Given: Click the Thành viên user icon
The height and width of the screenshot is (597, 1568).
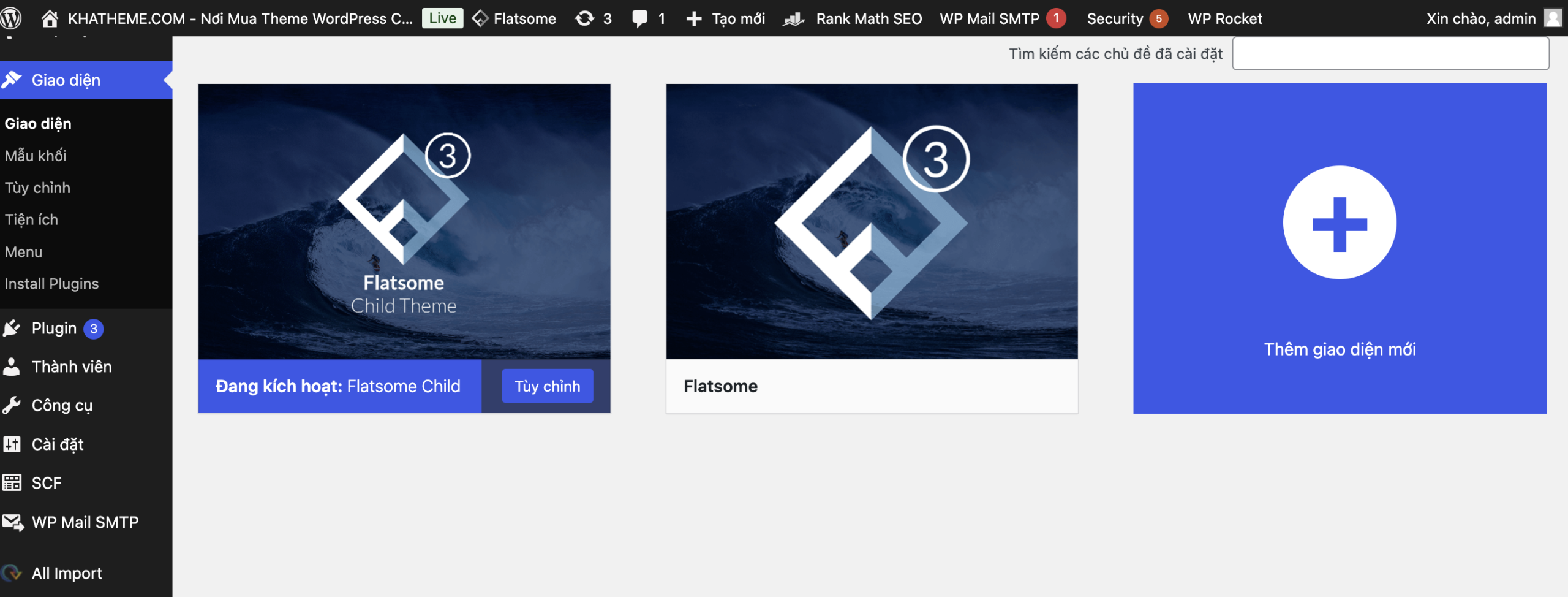Looking at the screenshot, I should [x=12, y=367].
